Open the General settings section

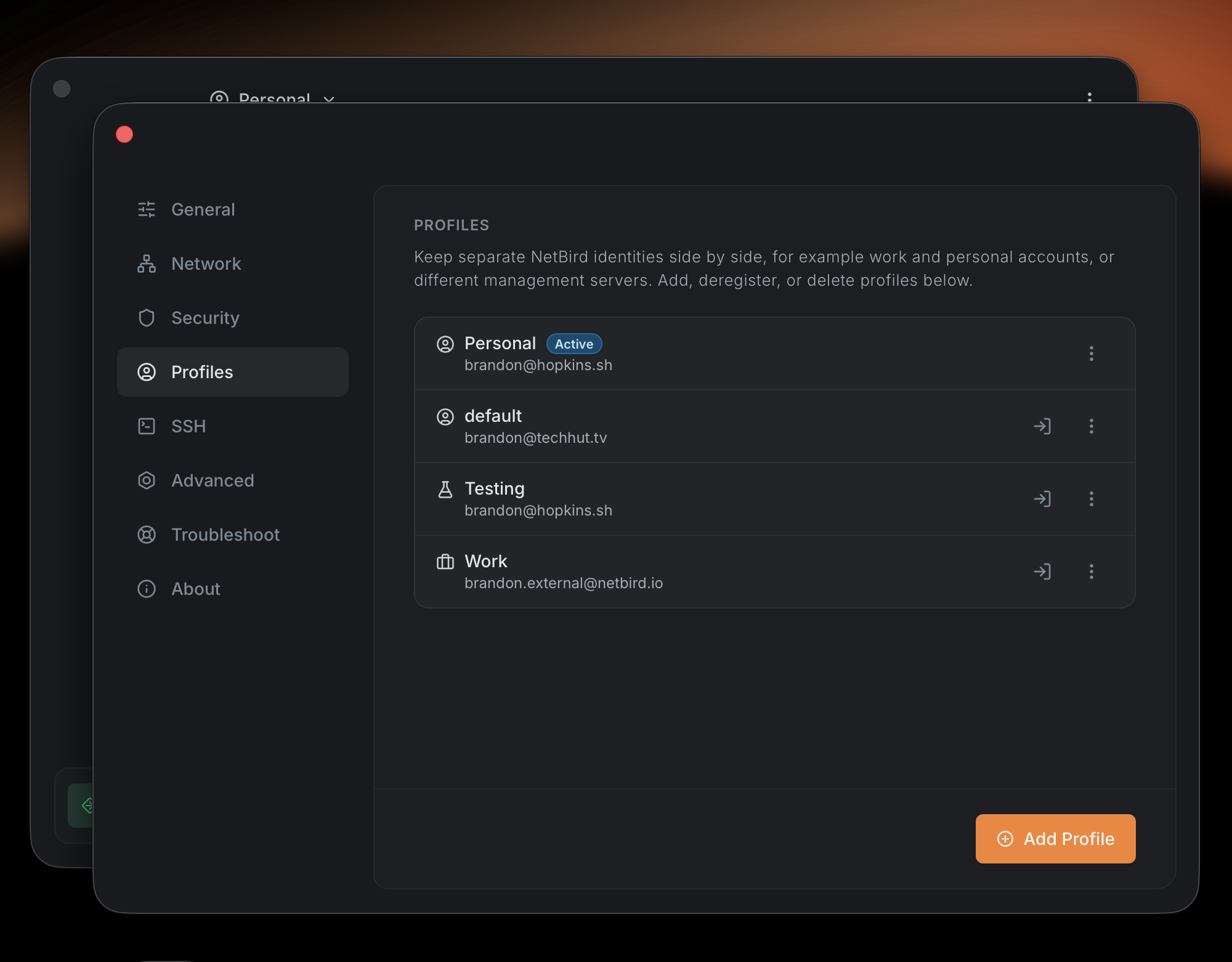(x=233, y=209)
